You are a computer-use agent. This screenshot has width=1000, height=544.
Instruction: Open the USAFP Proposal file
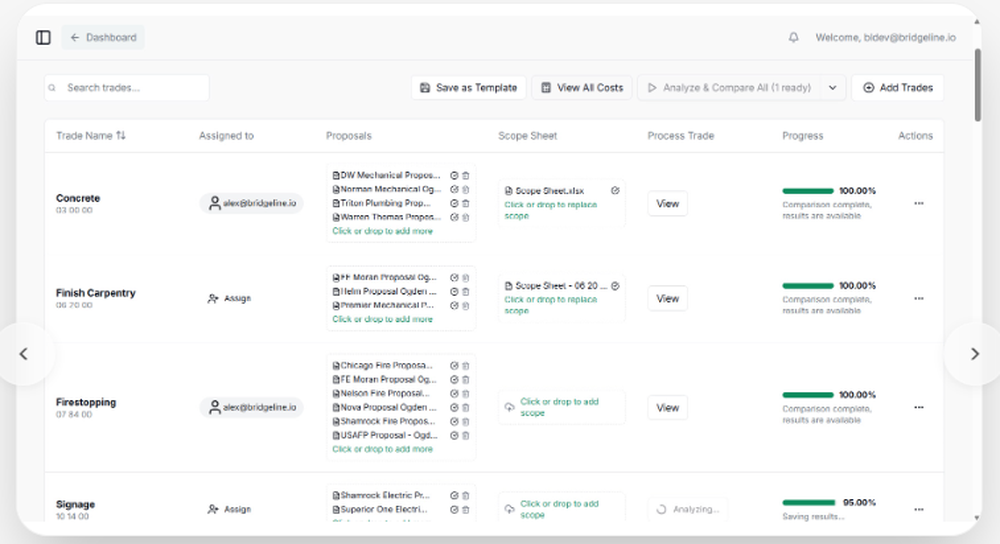coord(385,436)
